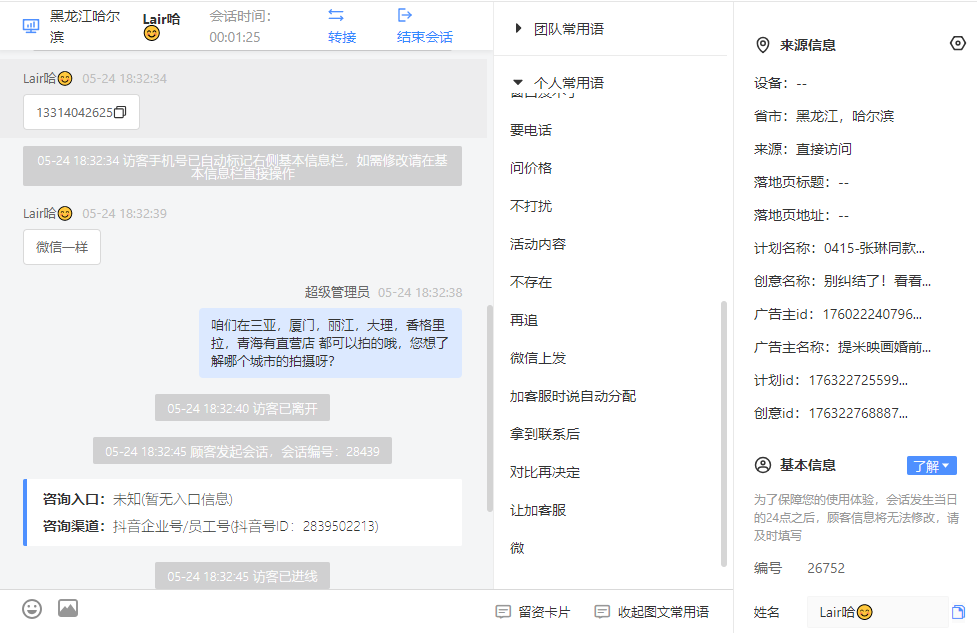
Task: Click the 访客已离开 system notice
Action: click(x=242, y=408)
